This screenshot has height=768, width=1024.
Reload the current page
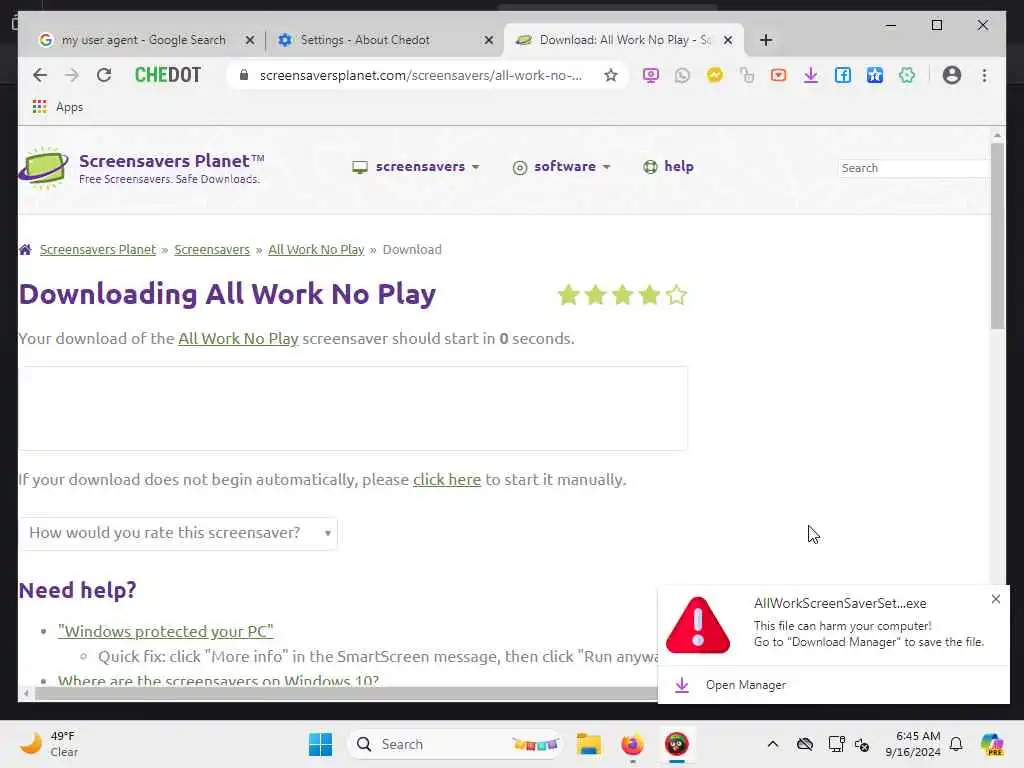pyautogui.click(x=104, y=75)
